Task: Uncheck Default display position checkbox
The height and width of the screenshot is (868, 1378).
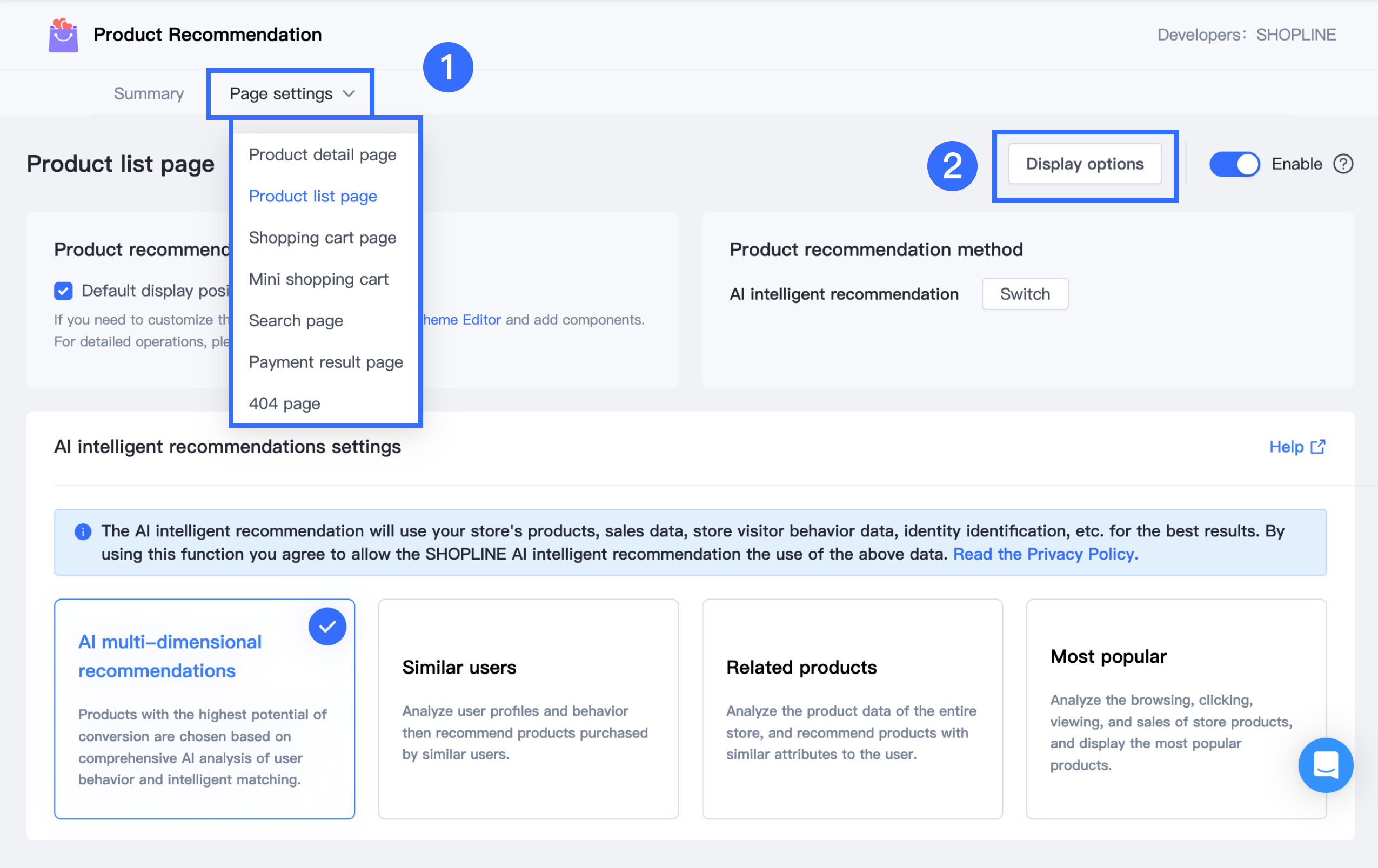Action: pyautogui.click(x=64, y=291)
